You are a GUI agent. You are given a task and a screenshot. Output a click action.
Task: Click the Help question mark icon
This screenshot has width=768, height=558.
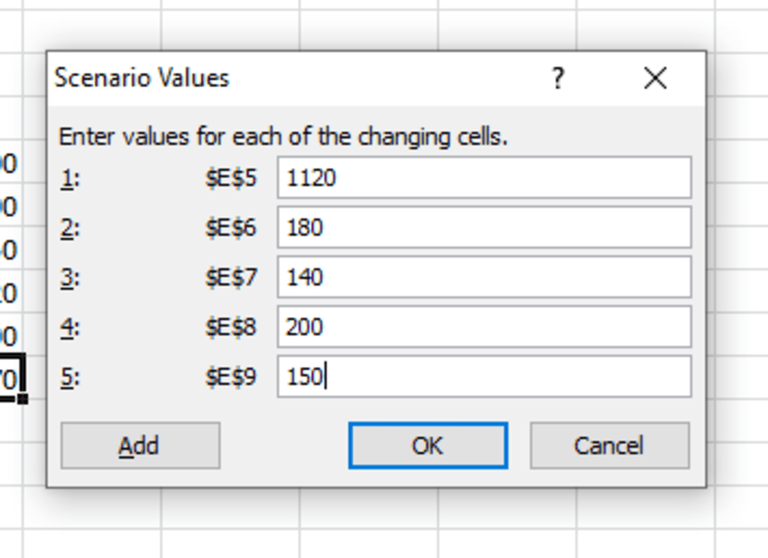(x=558, y=78)
